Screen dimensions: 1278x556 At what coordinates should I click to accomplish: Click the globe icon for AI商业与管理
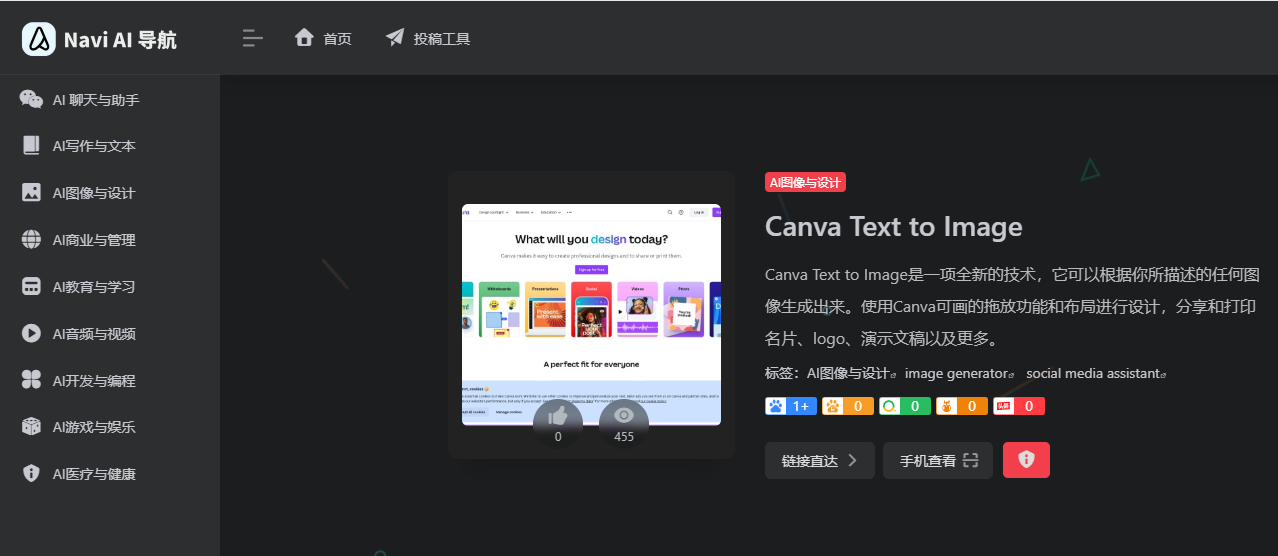[32, 240]
